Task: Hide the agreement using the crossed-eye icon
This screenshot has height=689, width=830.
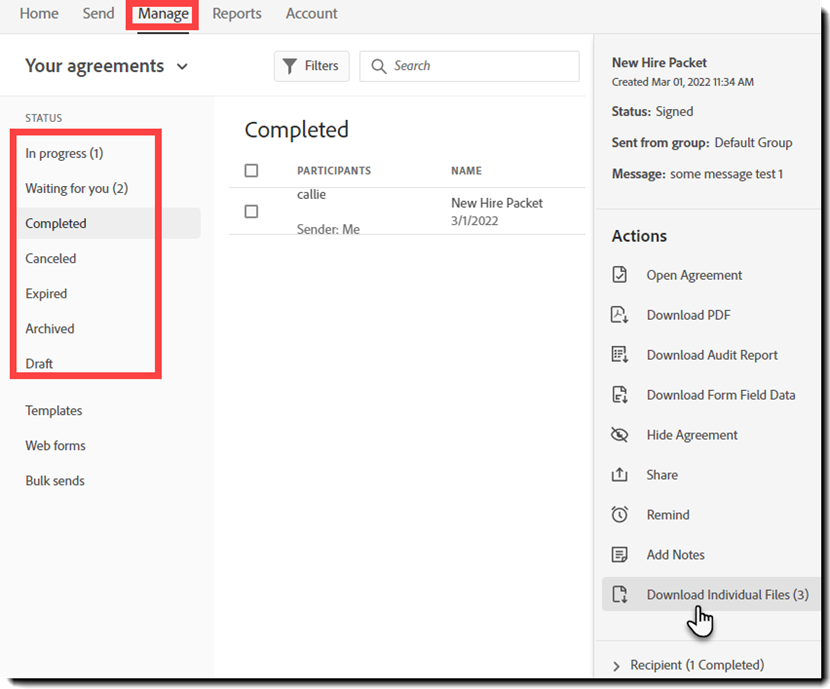Action: 621,434
